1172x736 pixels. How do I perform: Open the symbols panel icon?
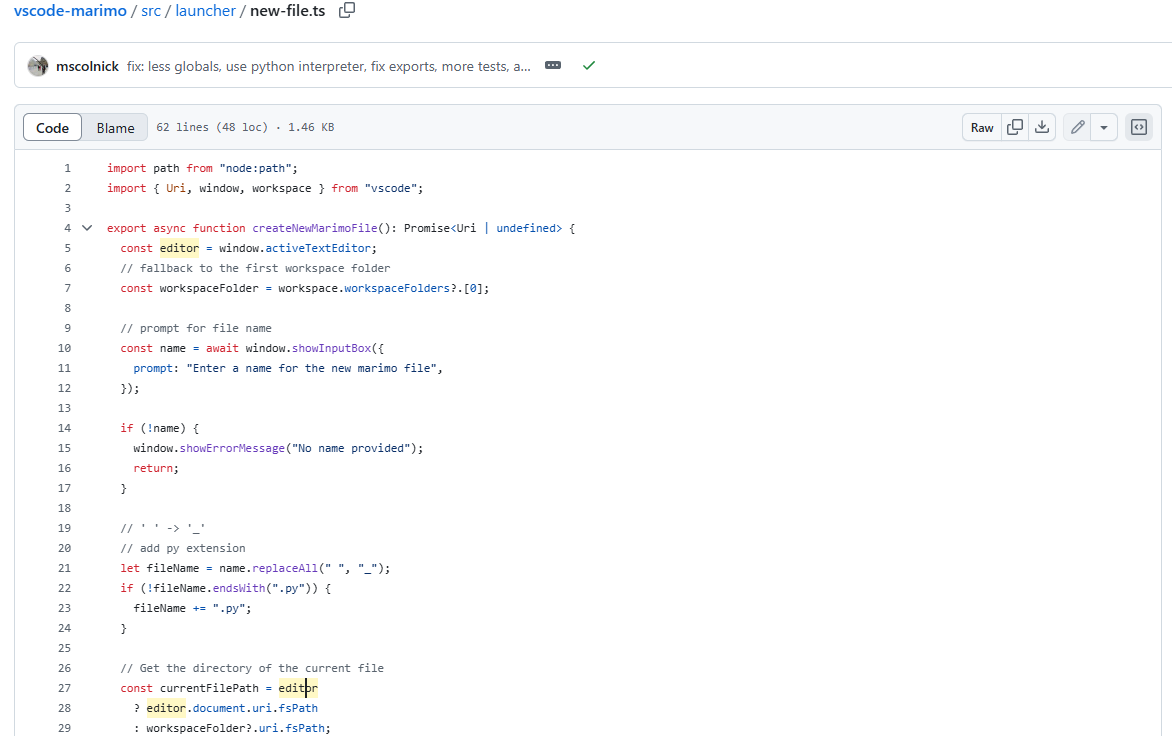[1138, 127]
